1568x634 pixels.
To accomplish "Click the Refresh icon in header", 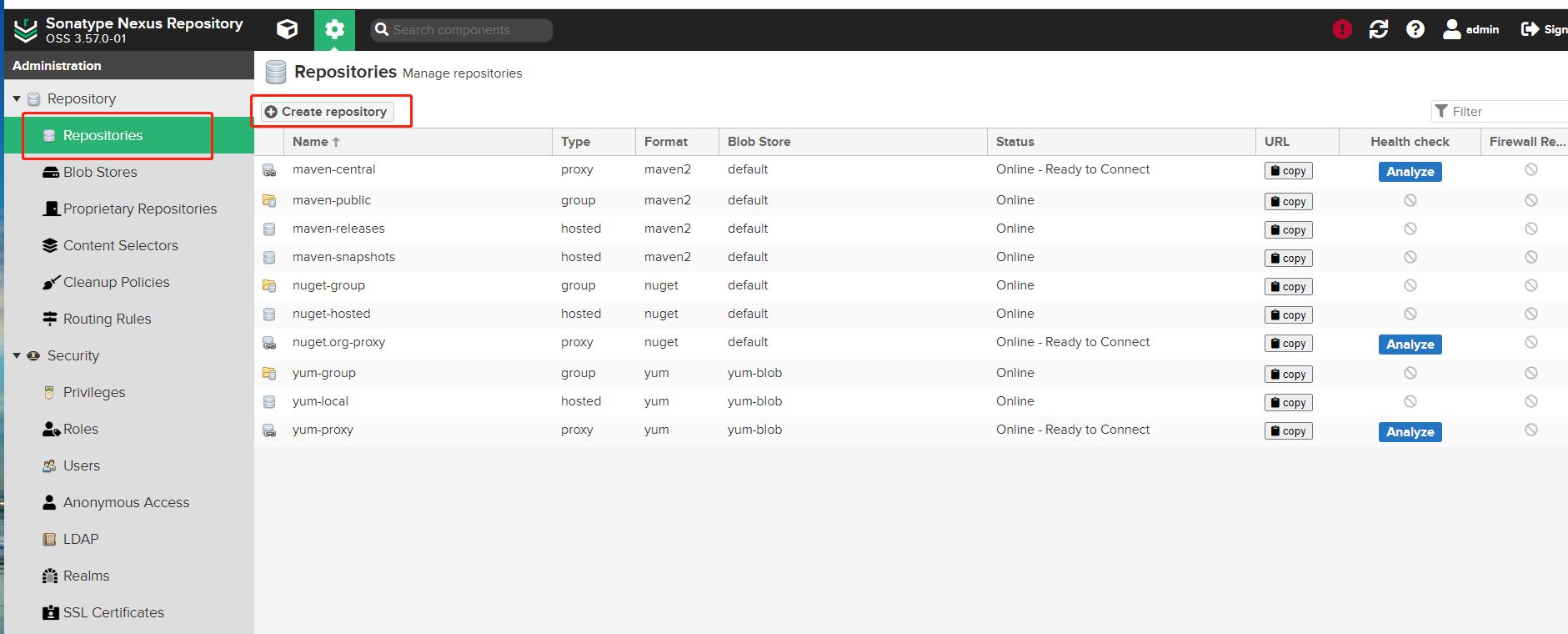I will 1379,29.
